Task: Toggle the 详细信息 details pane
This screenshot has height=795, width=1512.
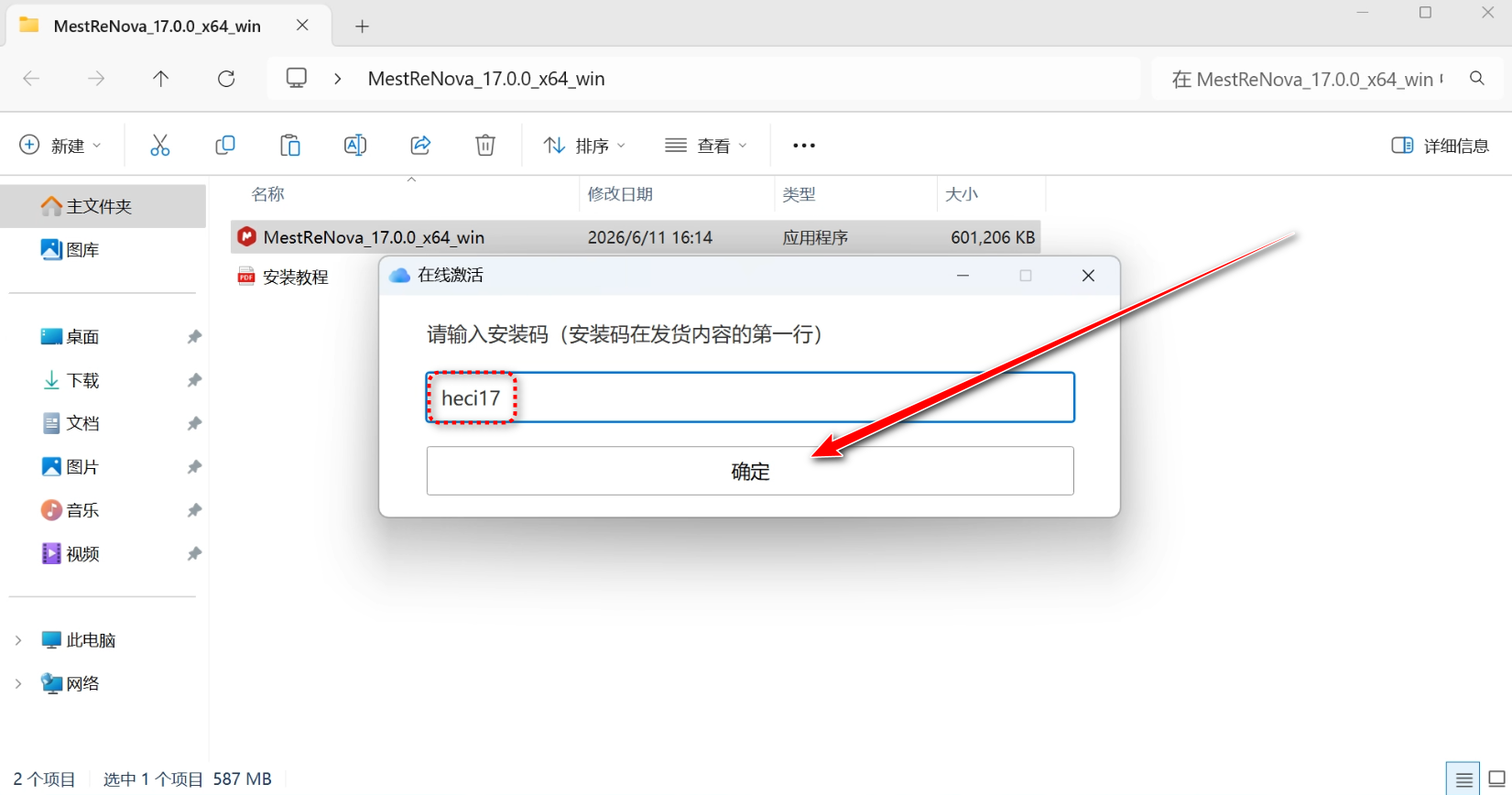Action: [x=1441, y=146]
